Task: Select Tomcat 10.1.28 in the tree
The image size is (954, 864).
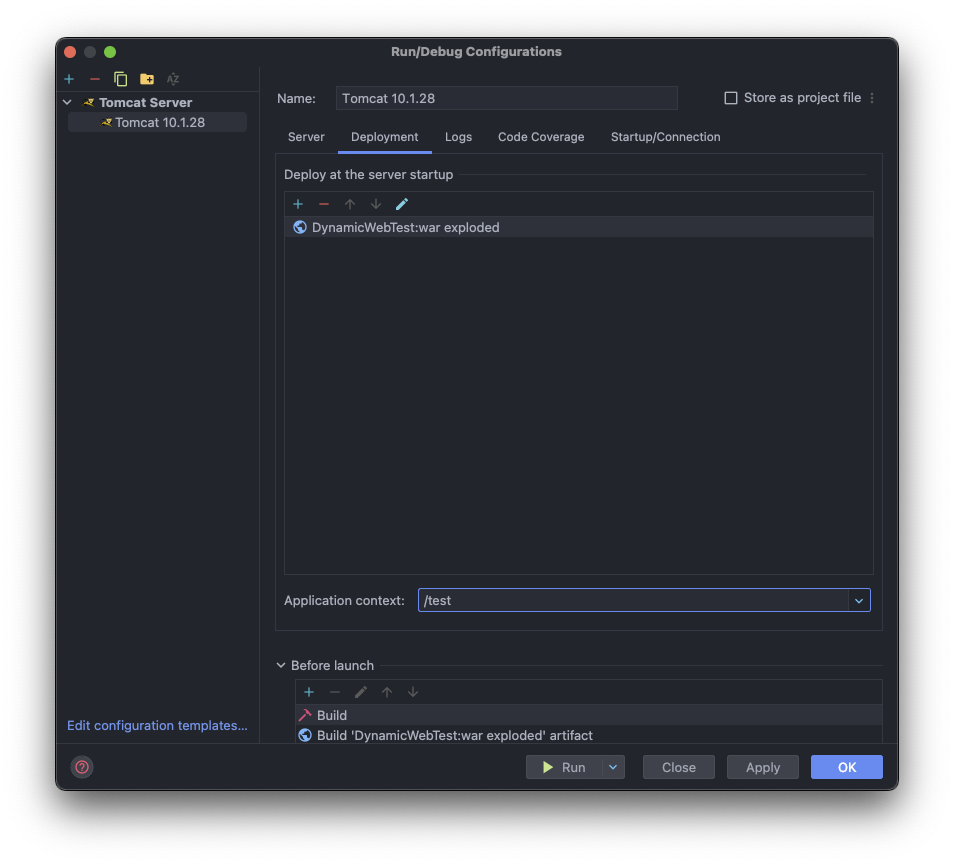Action: (158, 123)
